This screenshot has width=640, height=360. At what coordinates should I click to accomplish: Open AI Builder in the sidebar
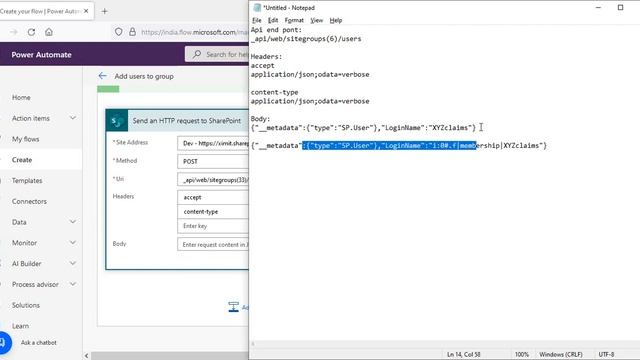coord(27,264)
